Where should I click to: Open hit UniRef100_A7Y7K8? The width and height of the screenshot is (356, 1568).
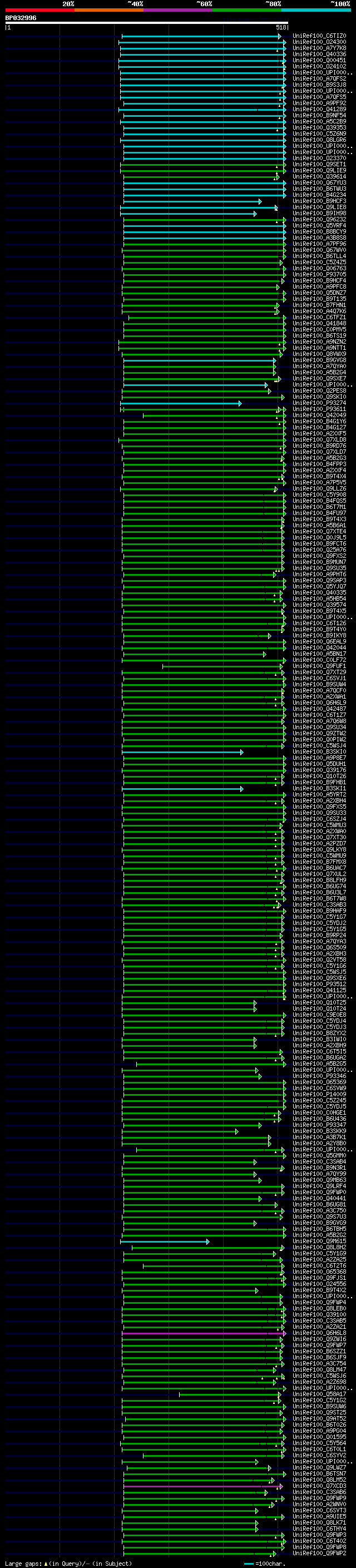click(x=319, y=48)
